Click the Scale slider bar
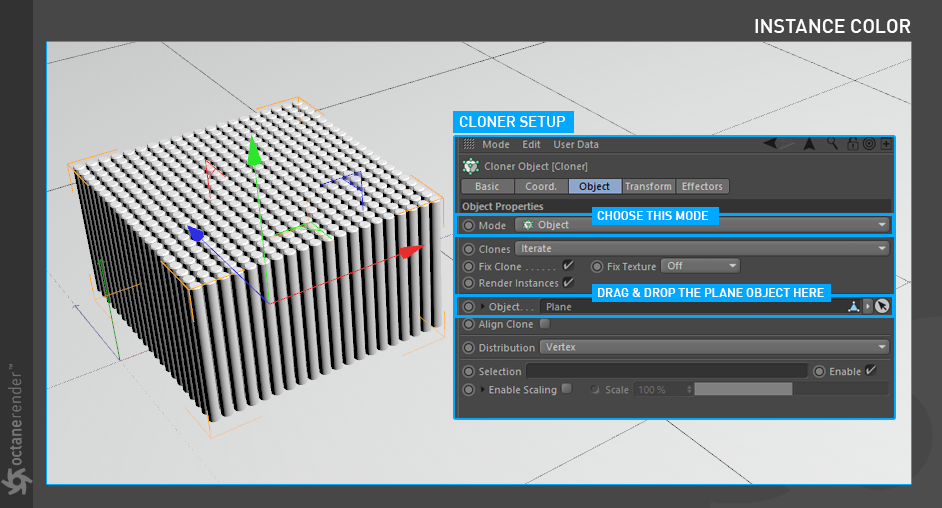This screenshot has height=508, width=942. coord(790,389)
